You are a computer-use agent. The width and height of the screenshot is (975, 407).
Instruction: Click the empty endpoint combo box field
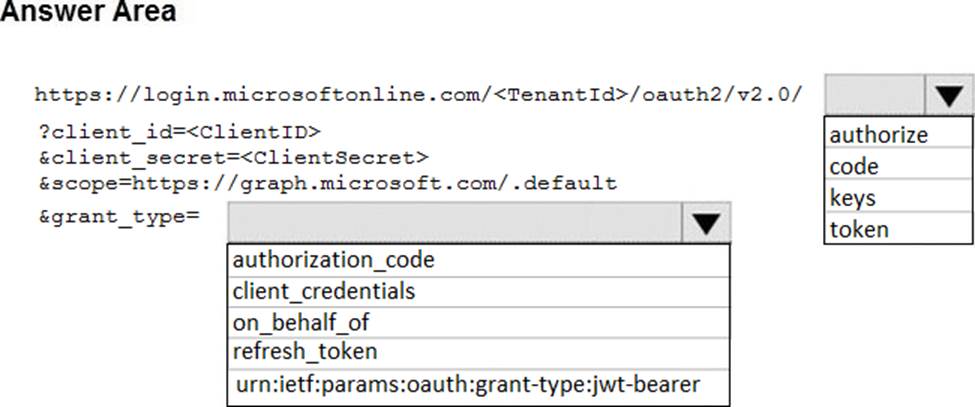coord(875,96)
